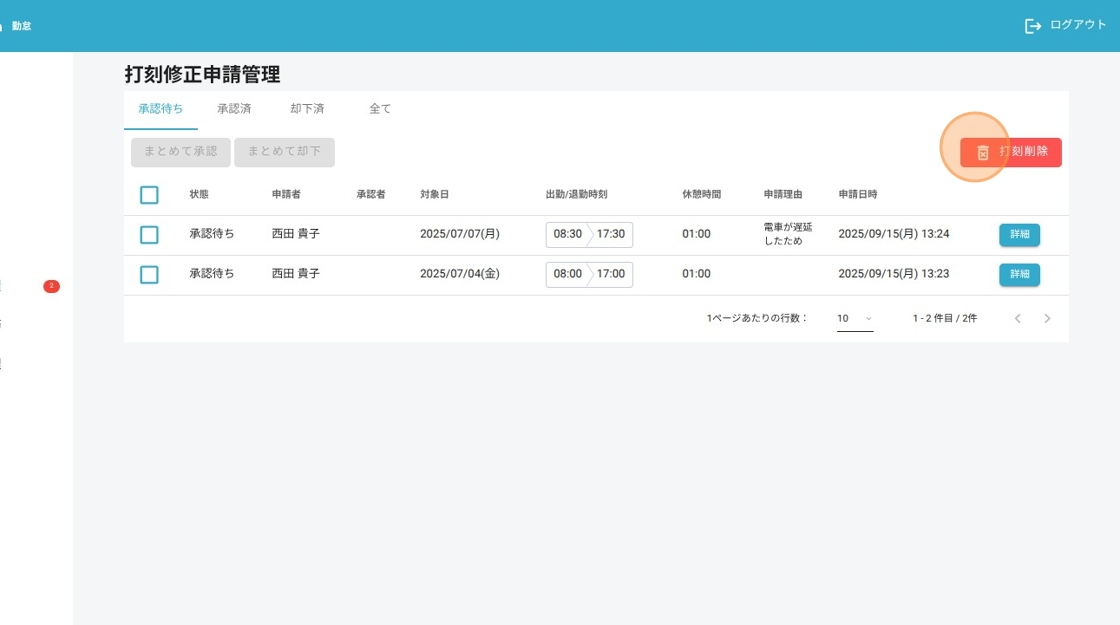
Task: Click 承認待ち status in the 07/04 row
Action: tap(211, 274)
